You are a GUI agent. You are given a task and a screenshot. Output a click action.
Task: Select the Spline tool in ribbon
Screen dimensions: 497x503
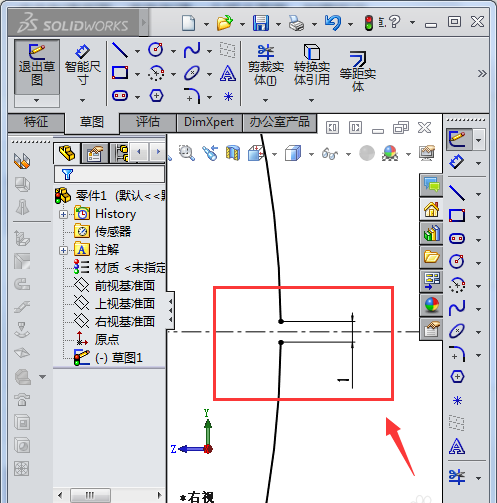point(192,51)
